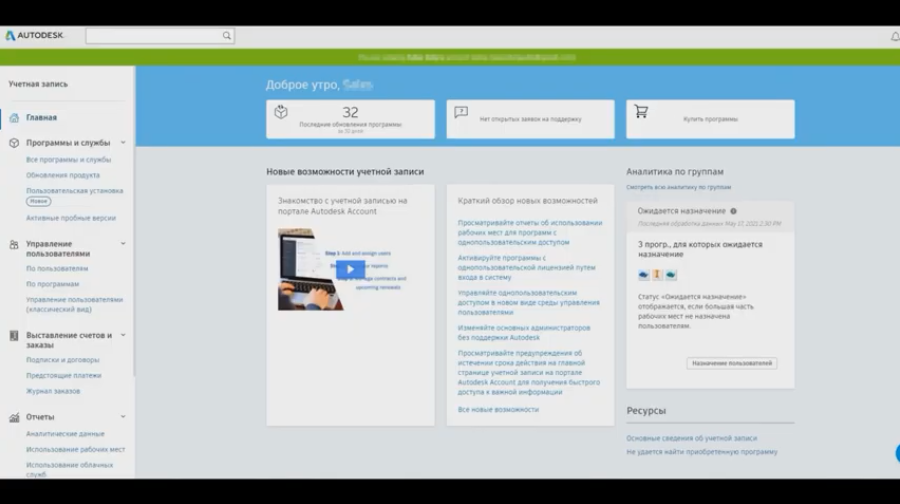Open Использование облачных служб

pos(69,470)
